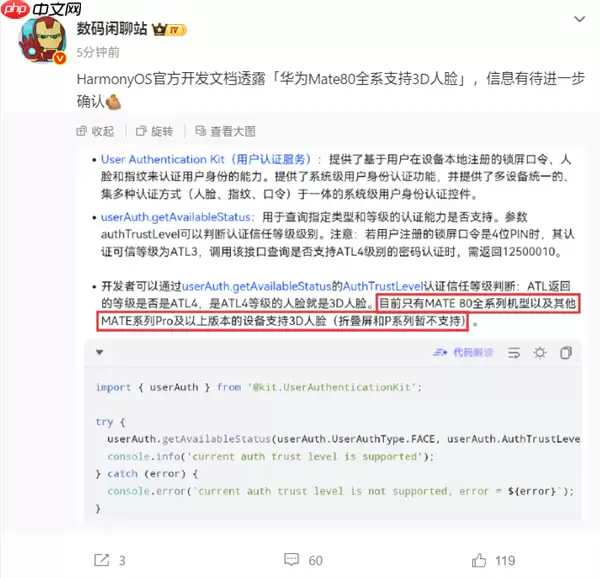Open the post options chevron menu
This screenshot has height=578, width=600.
[x=579, y=19]
